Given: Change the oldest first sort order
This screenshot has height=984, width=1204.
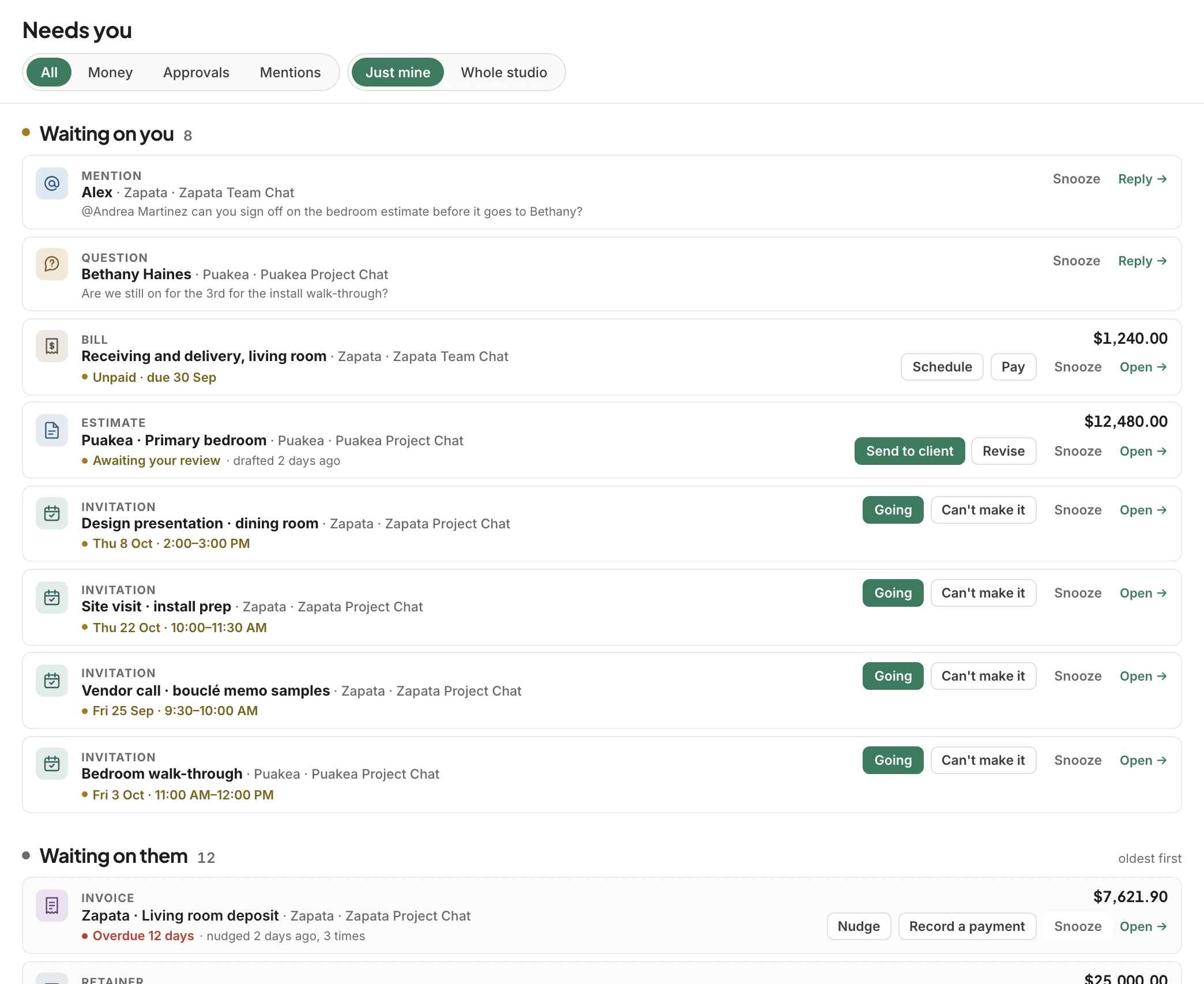Looking at the screenshot, I should 1150,858.
